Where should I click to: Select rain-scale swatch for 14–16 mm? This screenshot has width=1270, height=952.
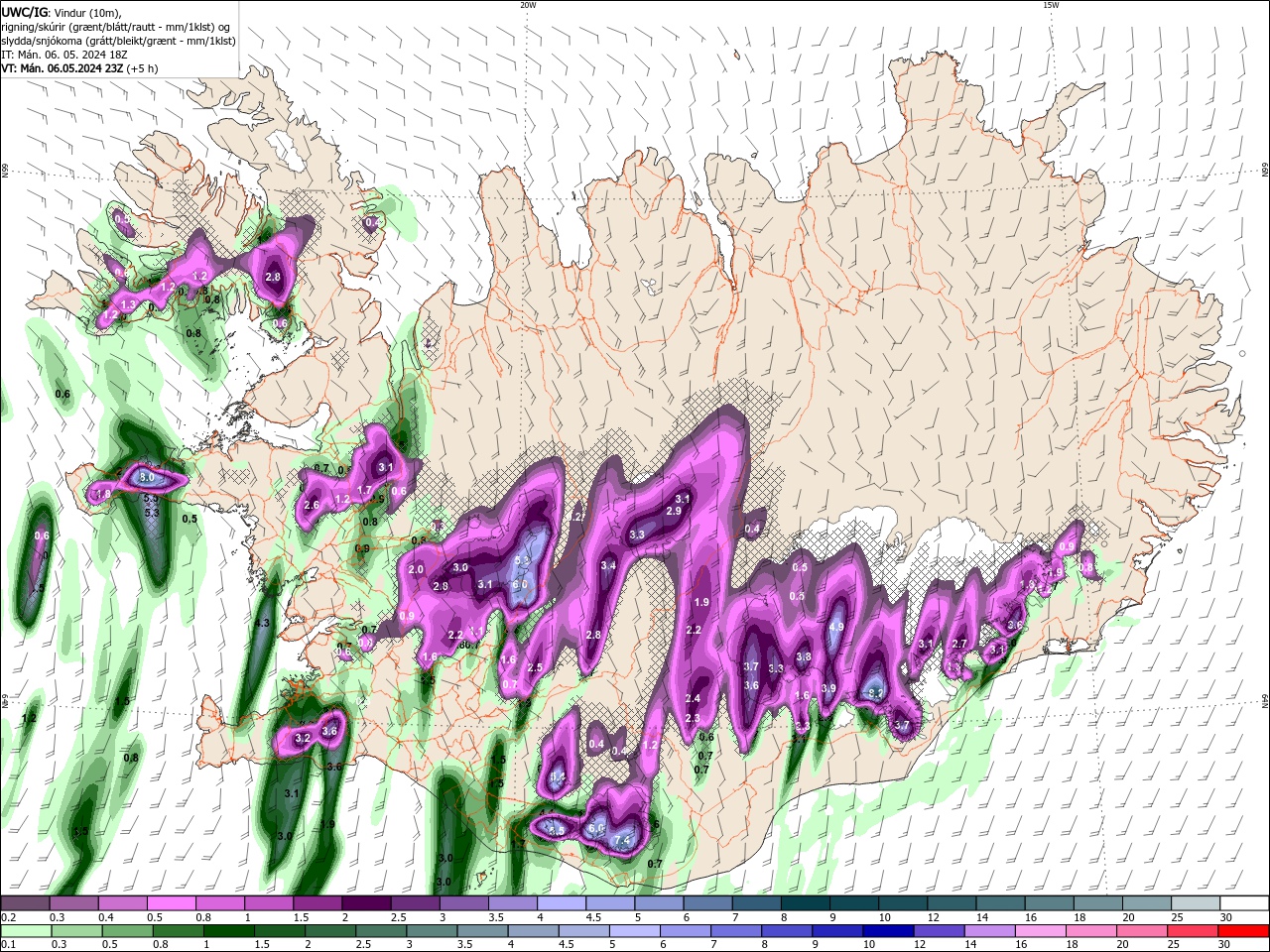989,930
